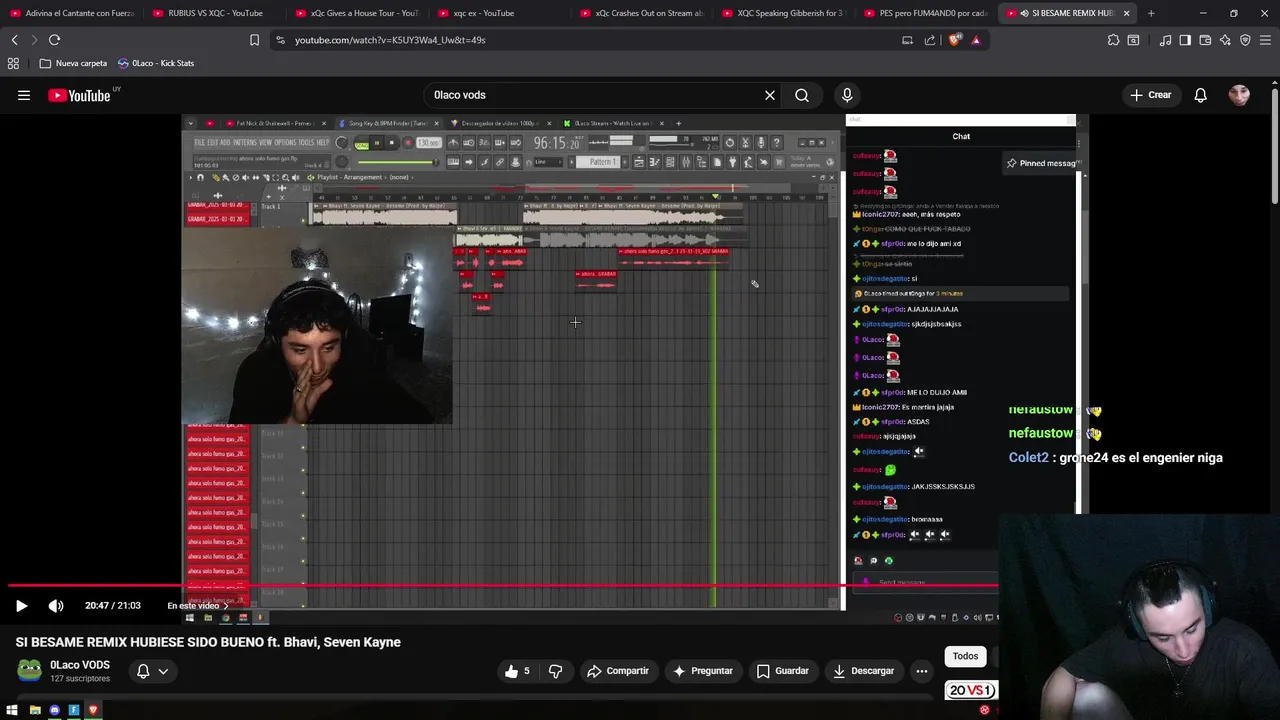Open the Brave Shields lion icon
1280x720 pixels.
955,40
